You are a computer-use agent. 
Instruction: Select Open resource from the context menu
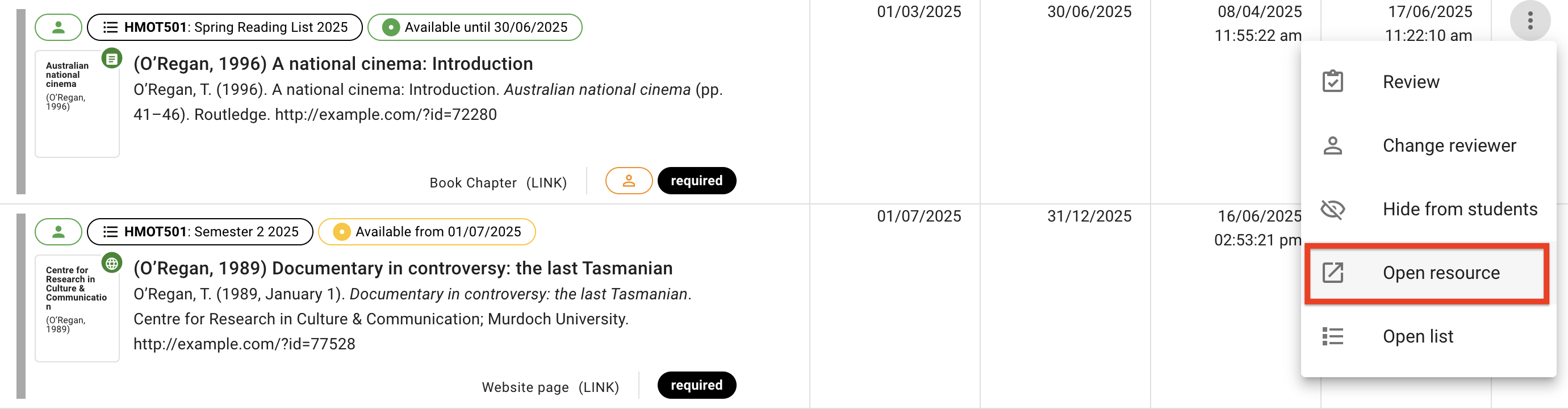tap(1441, 273)
